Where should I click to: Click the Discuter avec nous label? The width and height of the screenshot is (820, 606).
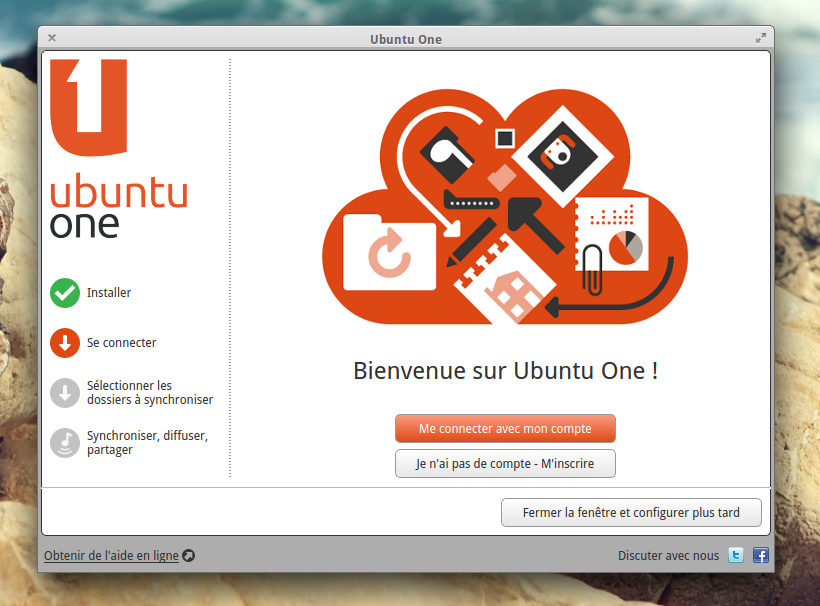click(668, 556)
